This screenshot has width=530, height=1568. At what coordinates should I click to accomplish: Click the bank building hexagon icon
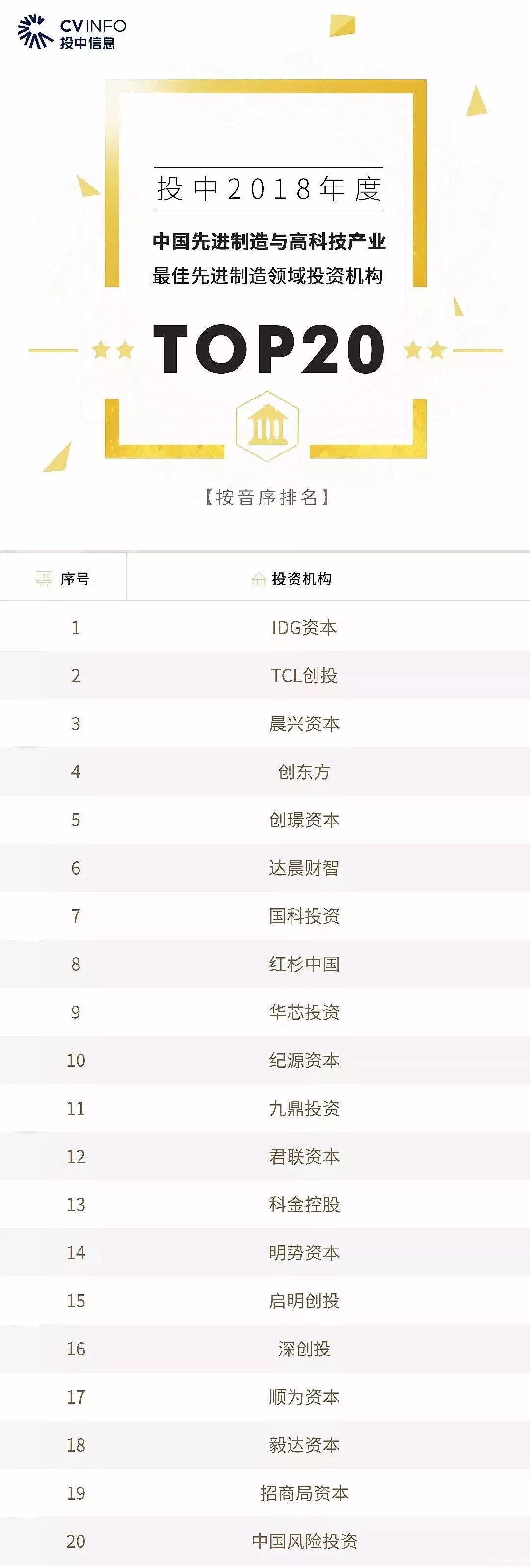tap(267, 426)
